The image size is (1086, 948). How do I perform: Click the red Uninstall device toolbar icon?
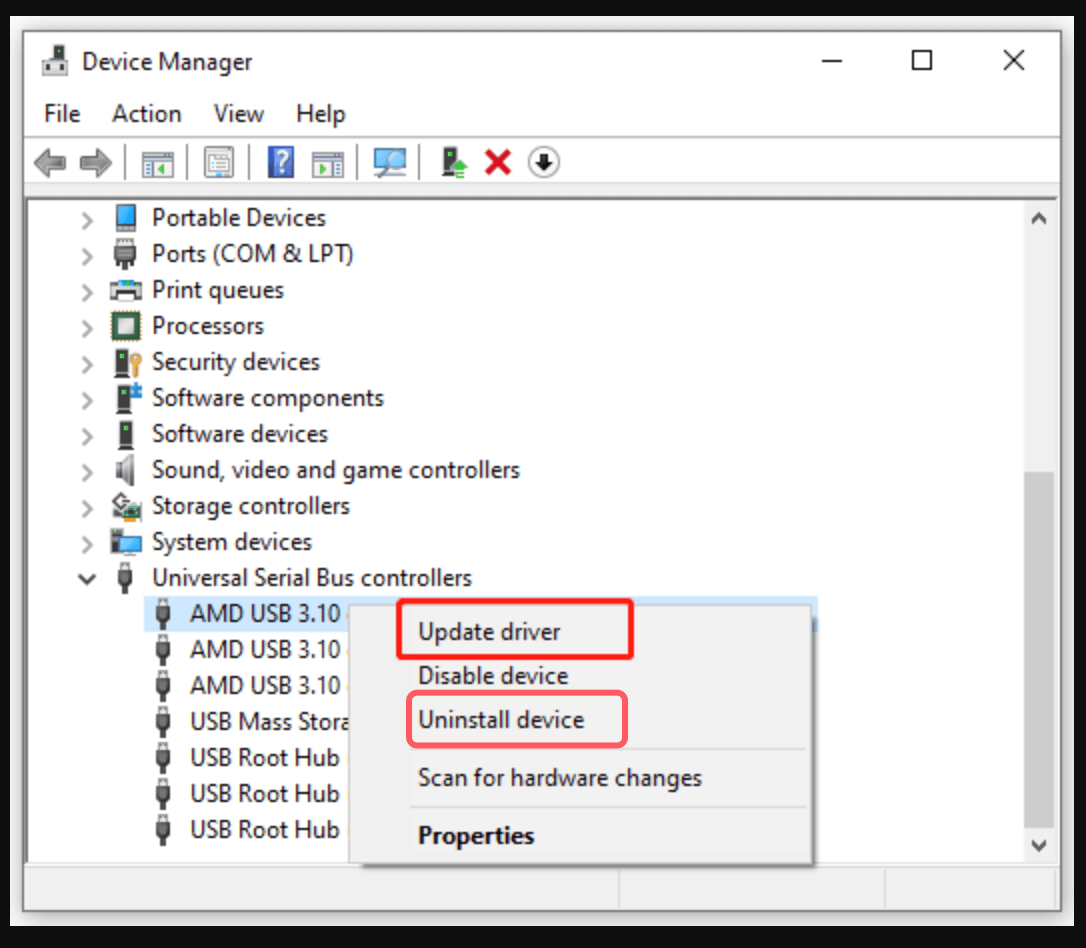pos(497,162)
